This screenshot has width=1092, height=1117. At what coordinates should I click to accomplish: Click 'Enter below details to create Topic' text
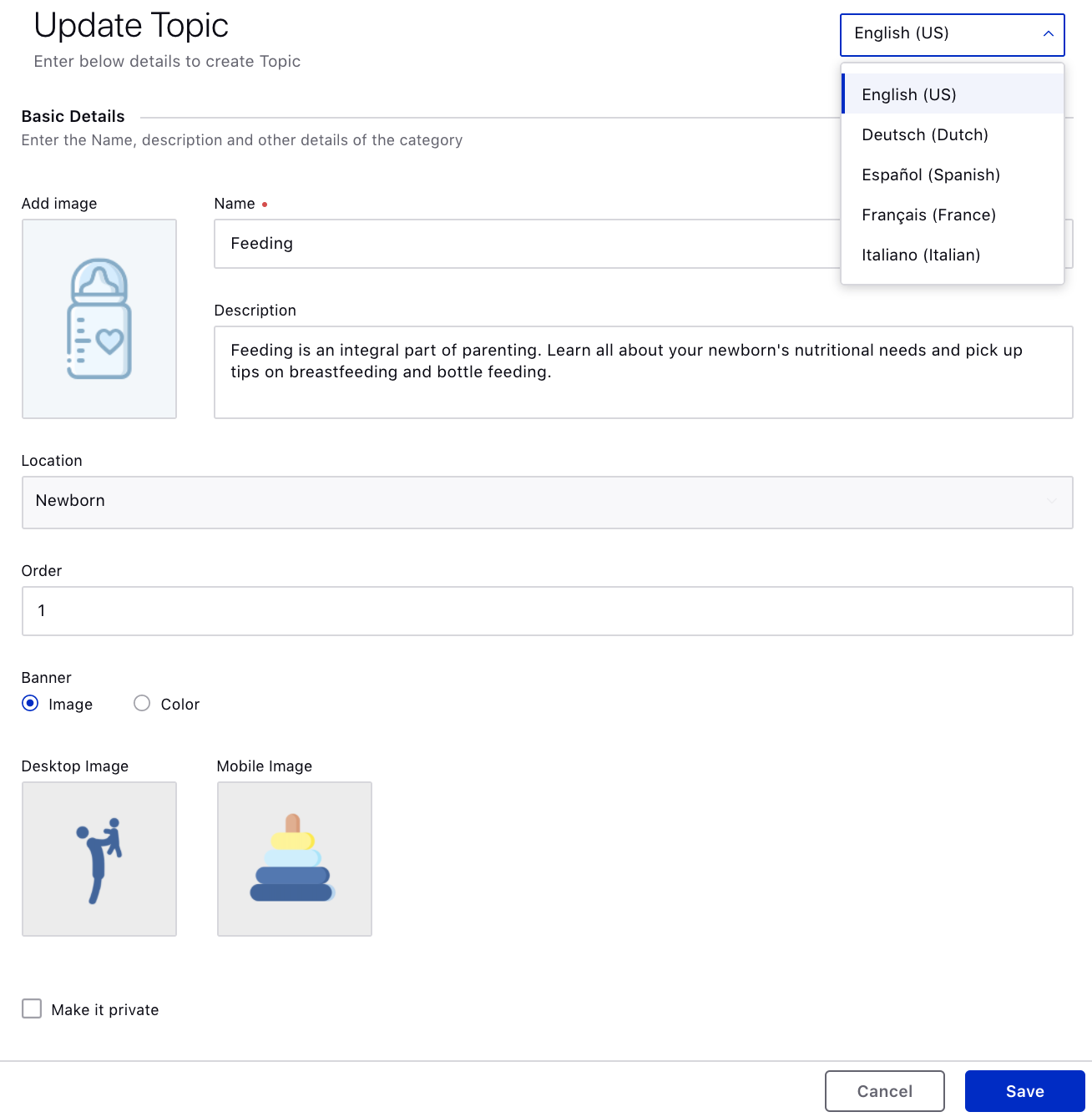[167, 62]
